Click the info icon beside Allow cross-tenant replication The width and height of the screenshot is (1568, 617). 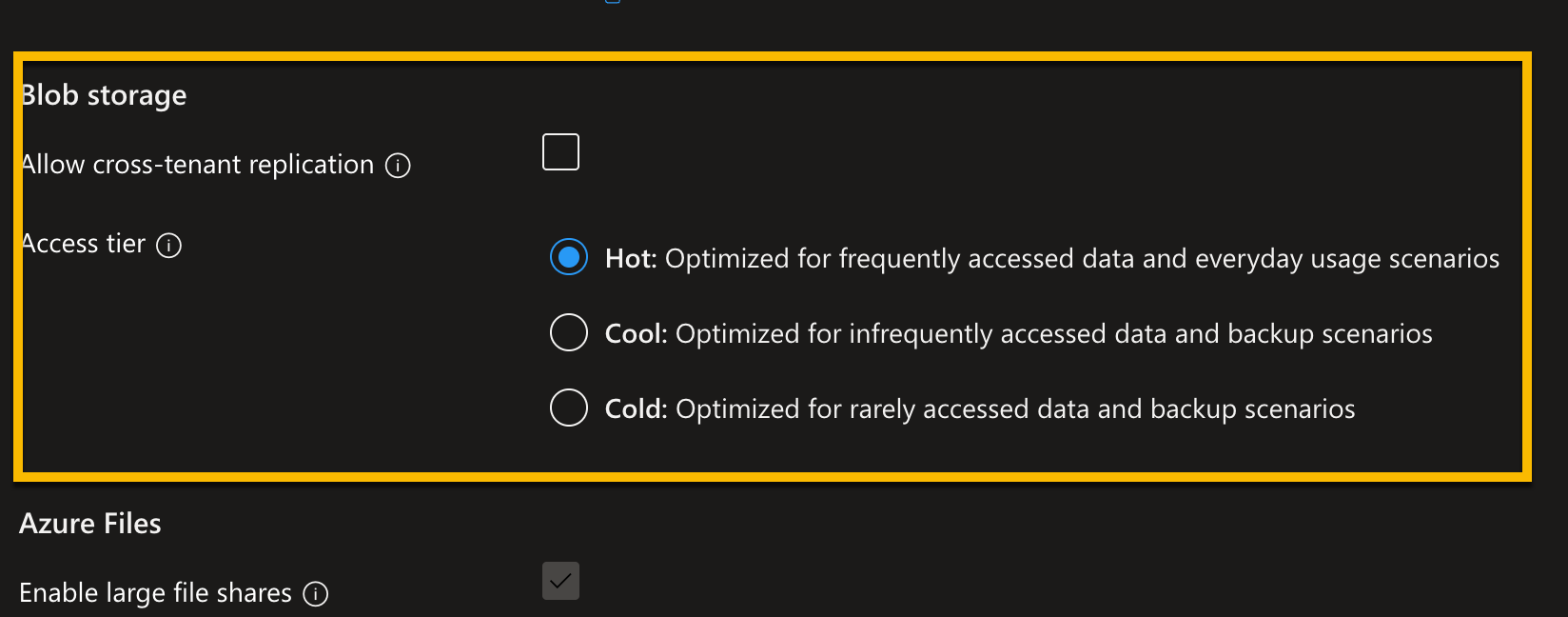[x=400, y=166]
